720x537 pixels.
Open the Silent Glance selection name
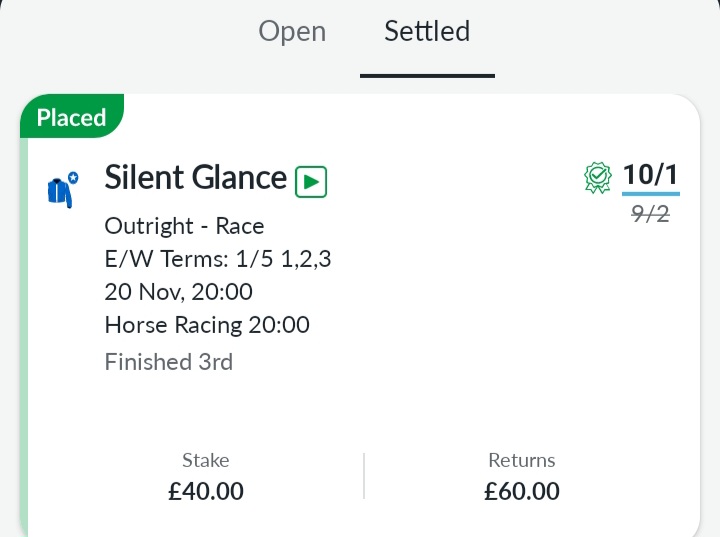pyautogui.click(x=196, y=177)
